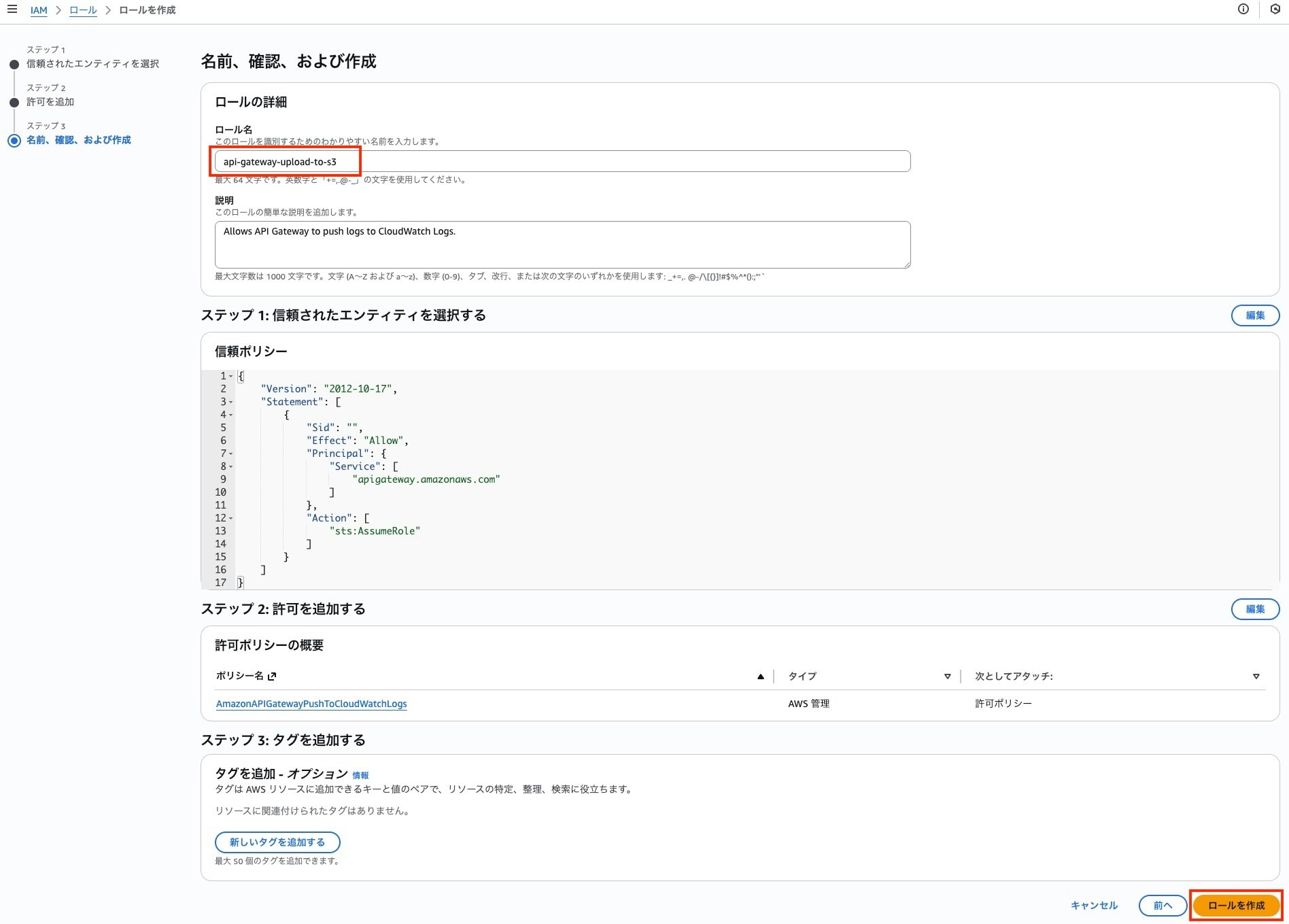Click 編集 button for Step 2

point(1255,609)
